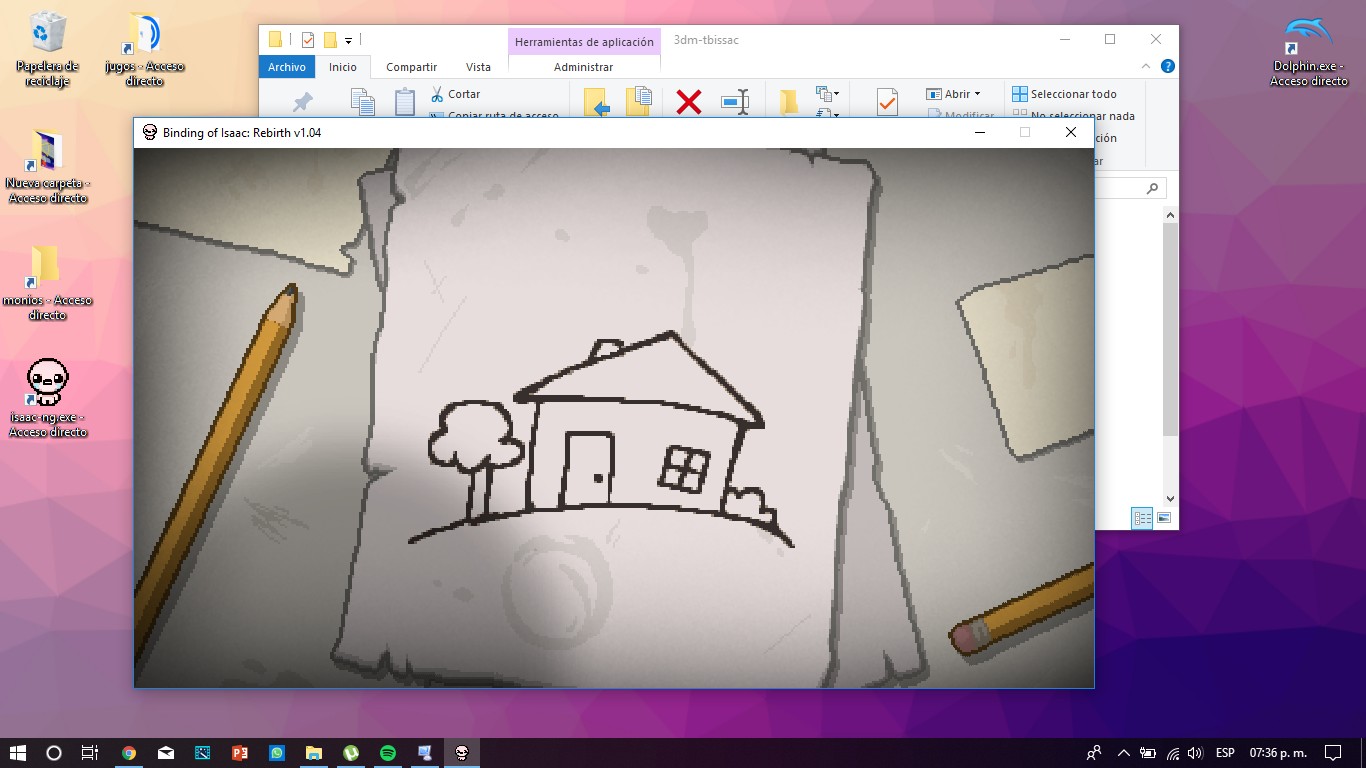
Task: Click the Windows Start button
Action: (x=17, y=753)
